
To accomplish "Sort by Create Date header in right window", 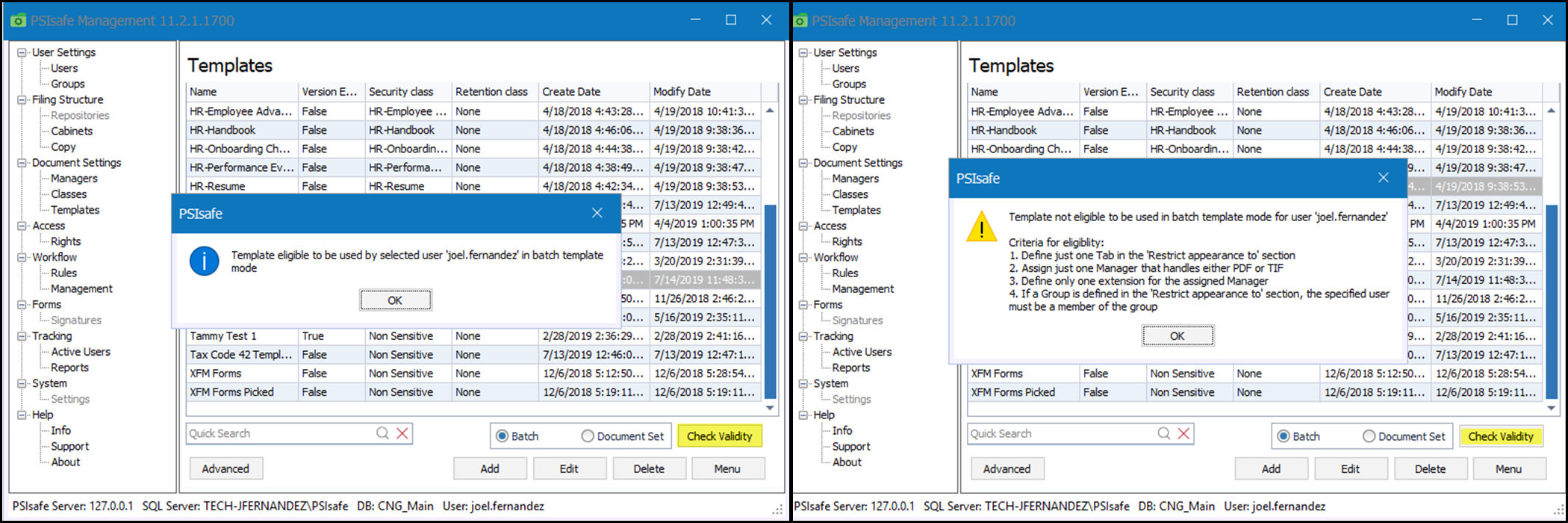I will tap(1375, 92).
